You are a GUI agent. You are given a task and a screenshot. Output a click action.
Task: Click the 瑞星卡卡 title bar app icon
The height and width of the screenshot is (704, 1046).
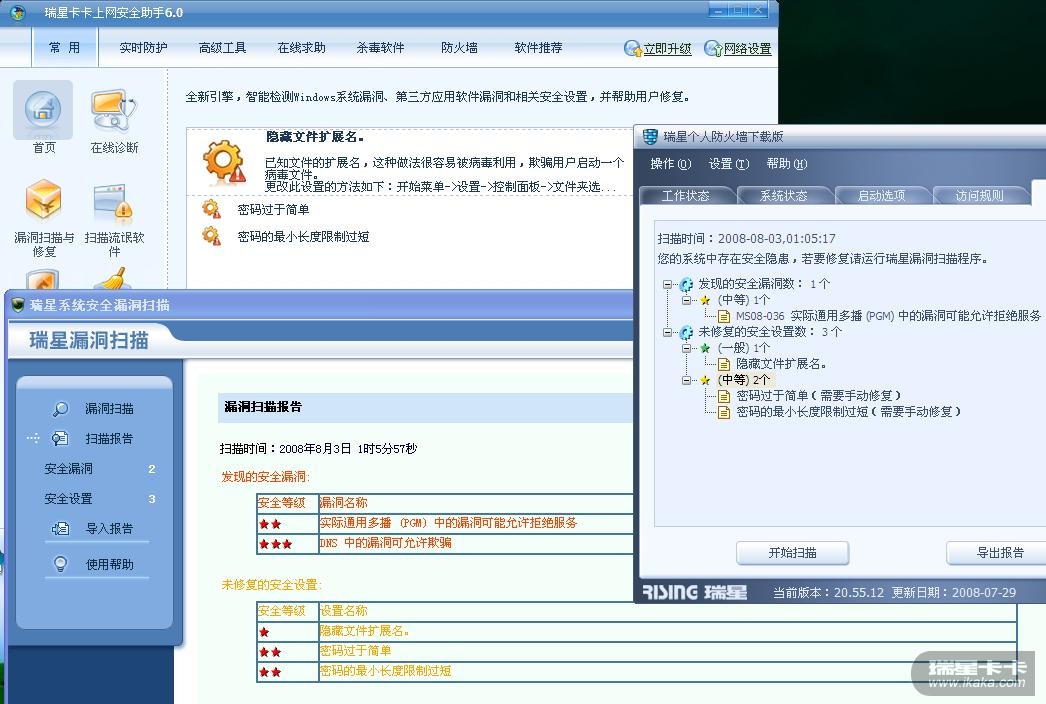17,12
